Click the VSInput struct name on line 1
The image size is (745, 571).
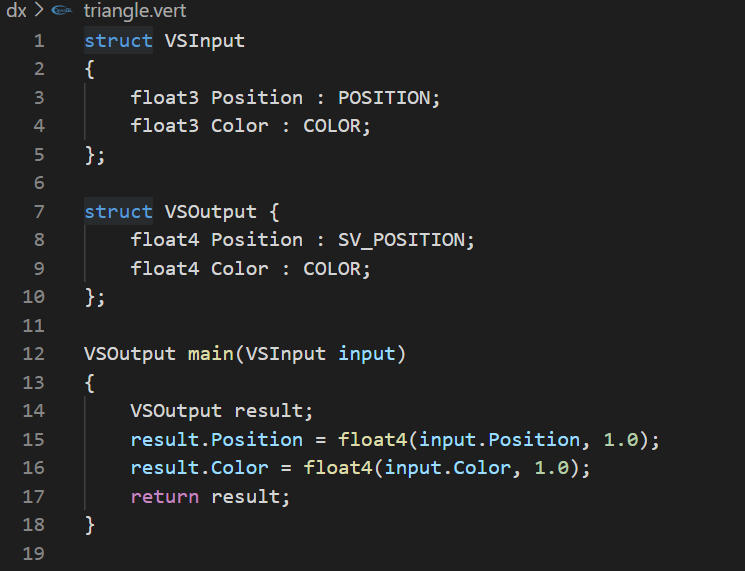(x=204, y=41)
